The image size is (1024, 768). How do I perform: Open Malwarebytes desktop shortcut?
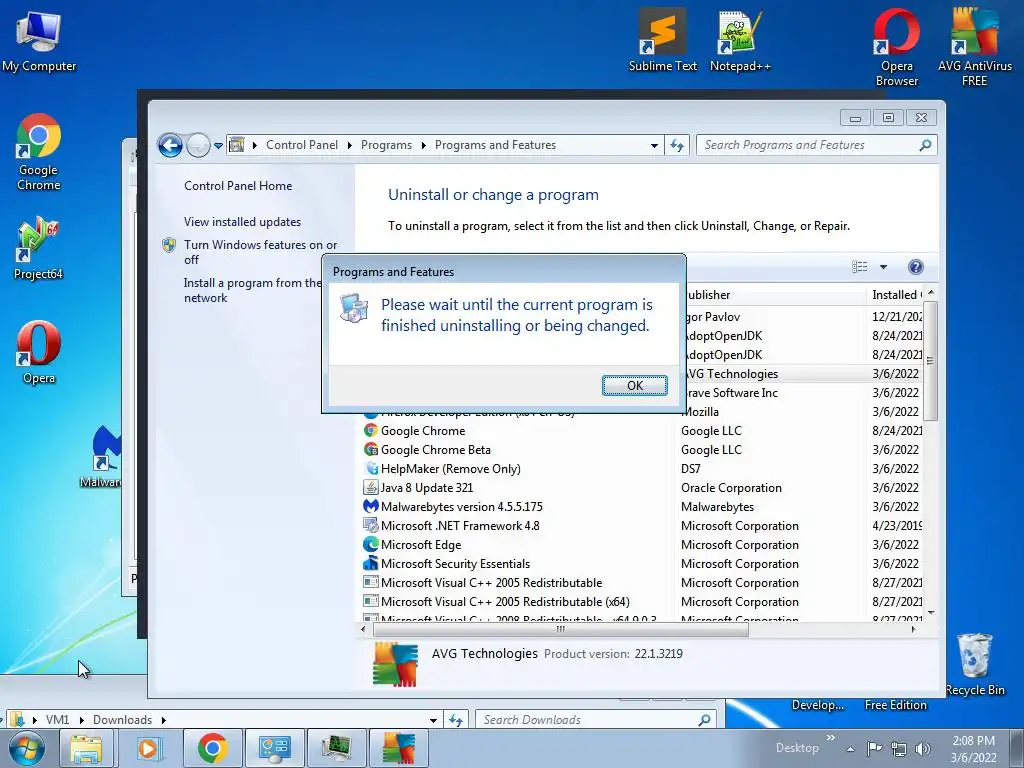tap(104, 456)
